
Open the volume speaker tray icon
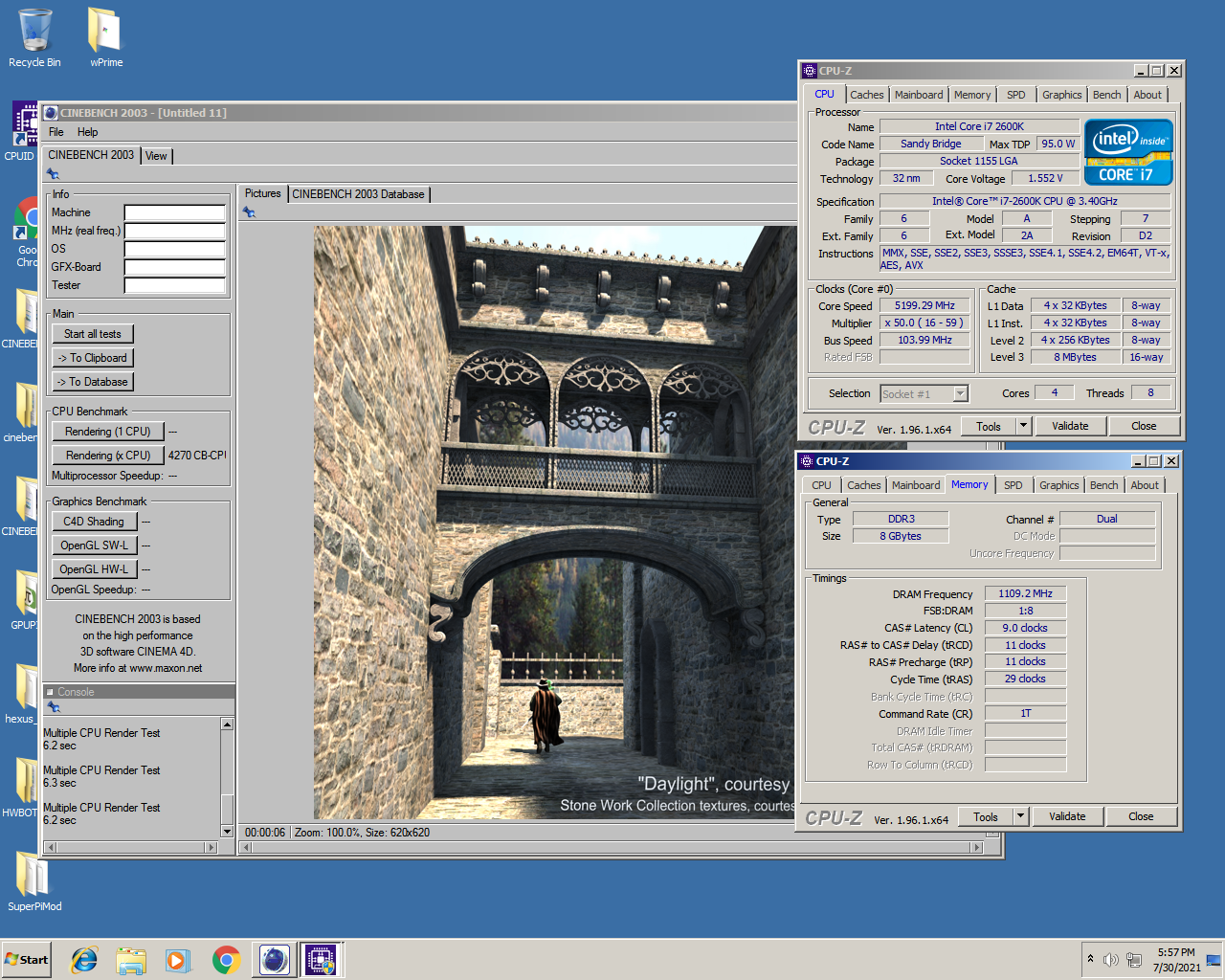pyautogui.click(x=1111, y=960)
